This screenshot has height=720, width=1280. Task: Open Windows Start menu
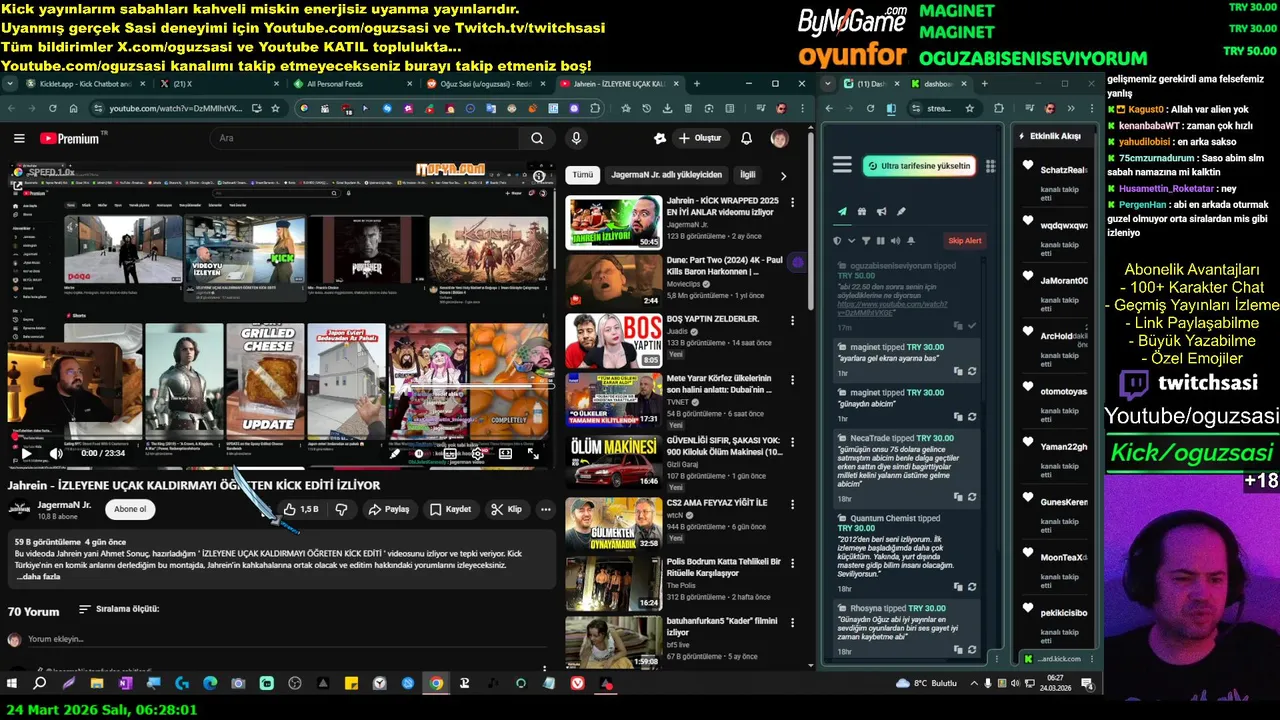pos(12,684)
